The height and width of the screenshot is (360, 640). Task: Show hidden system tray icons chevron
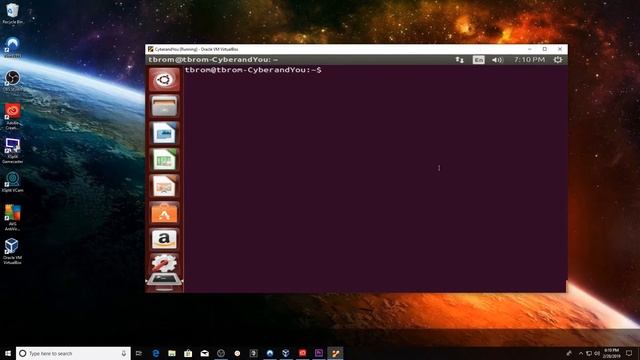(x=581, y=353)
